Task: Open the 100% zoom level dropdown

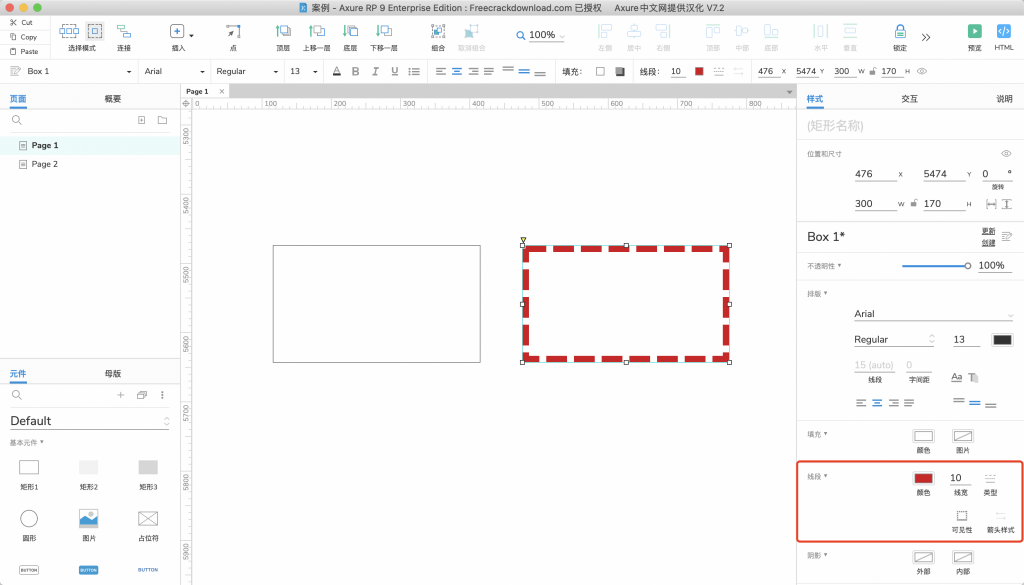Action: click(541, 35)
